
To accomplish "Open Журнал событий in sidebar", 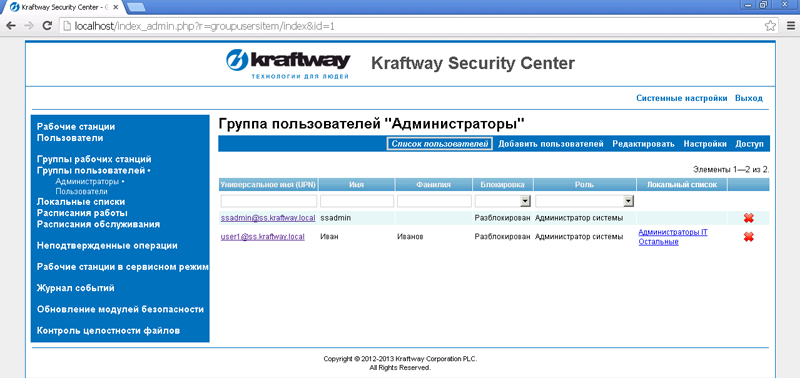I will (76, 288).
